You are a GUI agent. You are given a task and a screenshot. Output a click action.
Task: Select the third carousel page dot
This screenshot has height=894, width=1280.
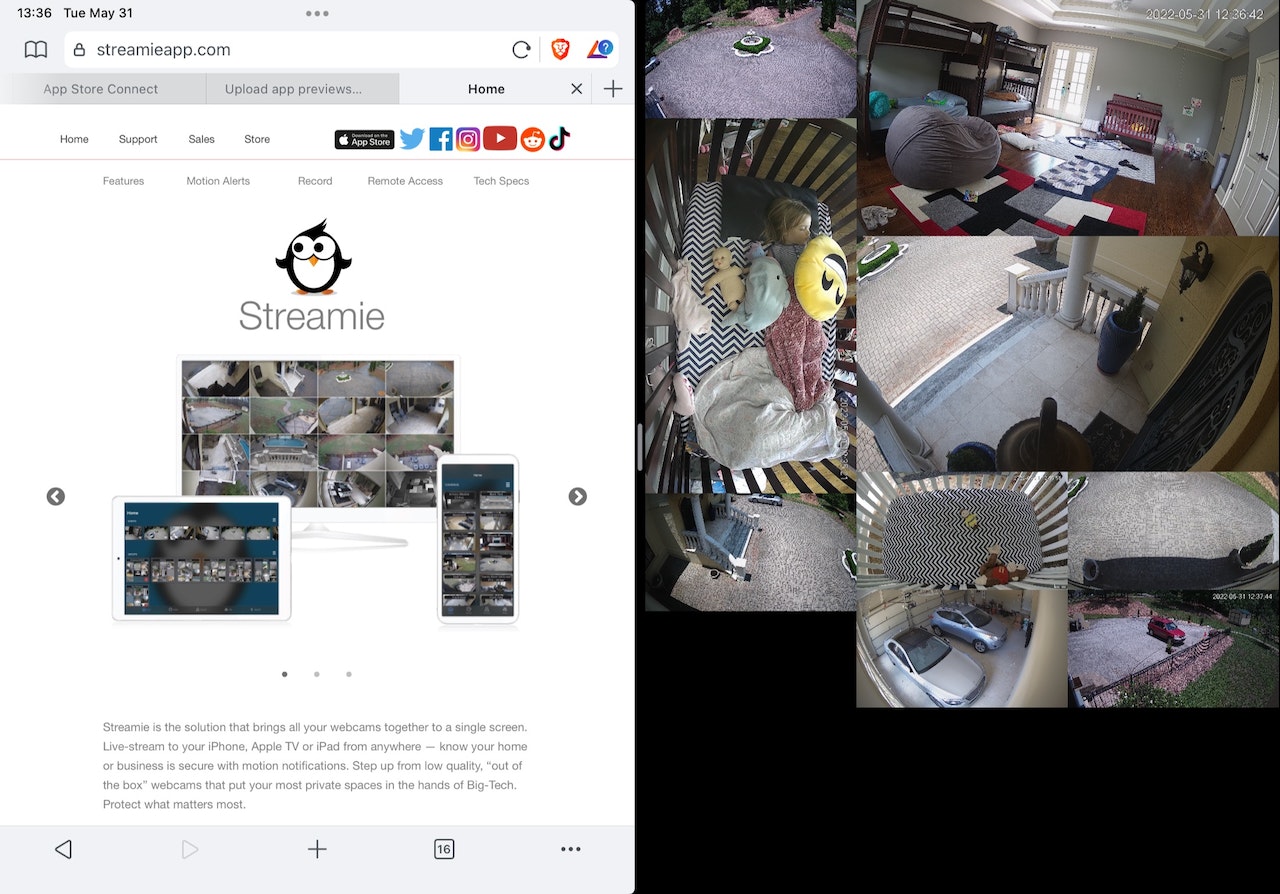click(349, 674)
